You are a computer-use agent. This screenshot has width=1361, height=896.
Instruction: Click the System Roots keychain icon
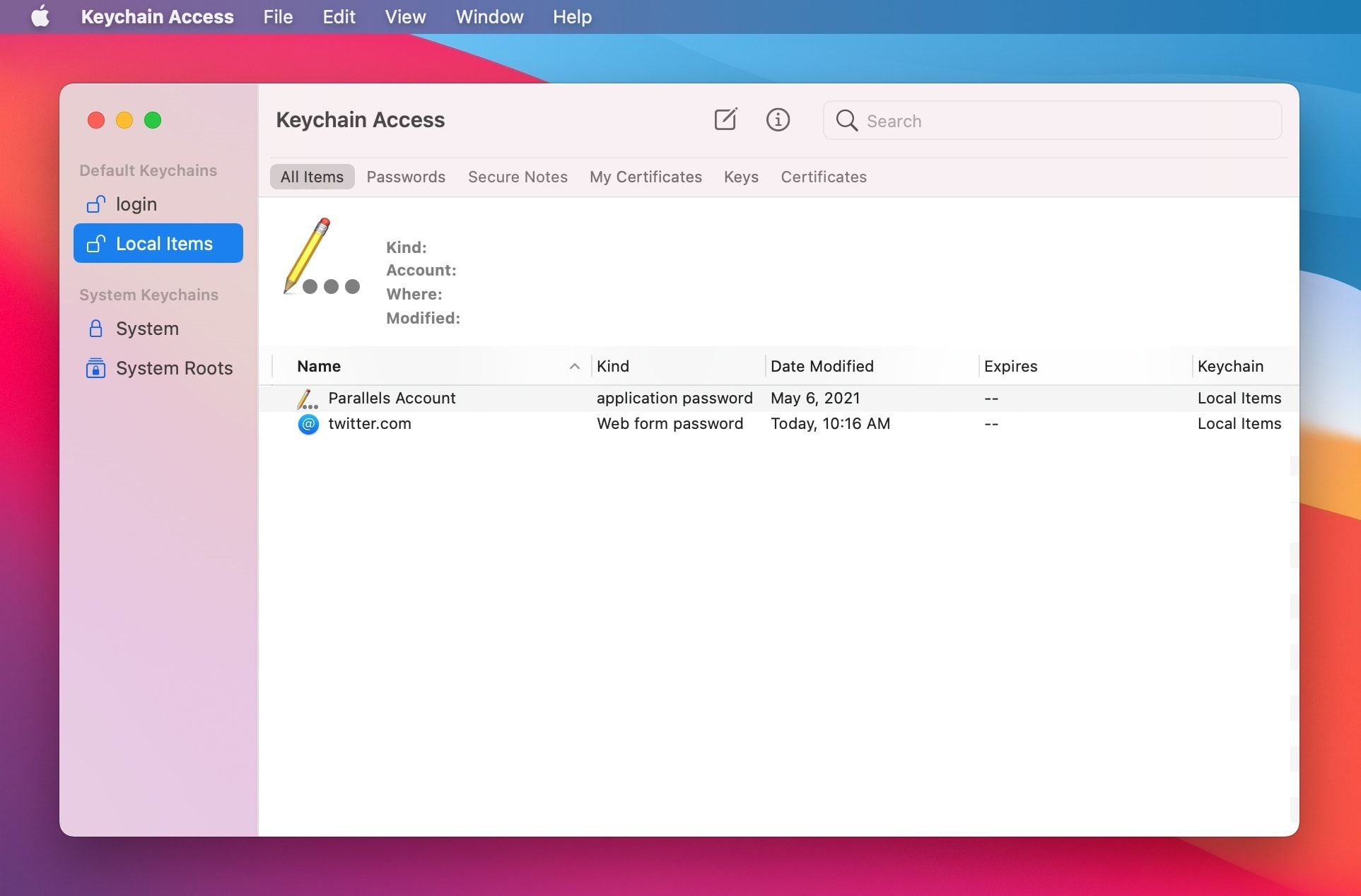click(x=96, y=368)
